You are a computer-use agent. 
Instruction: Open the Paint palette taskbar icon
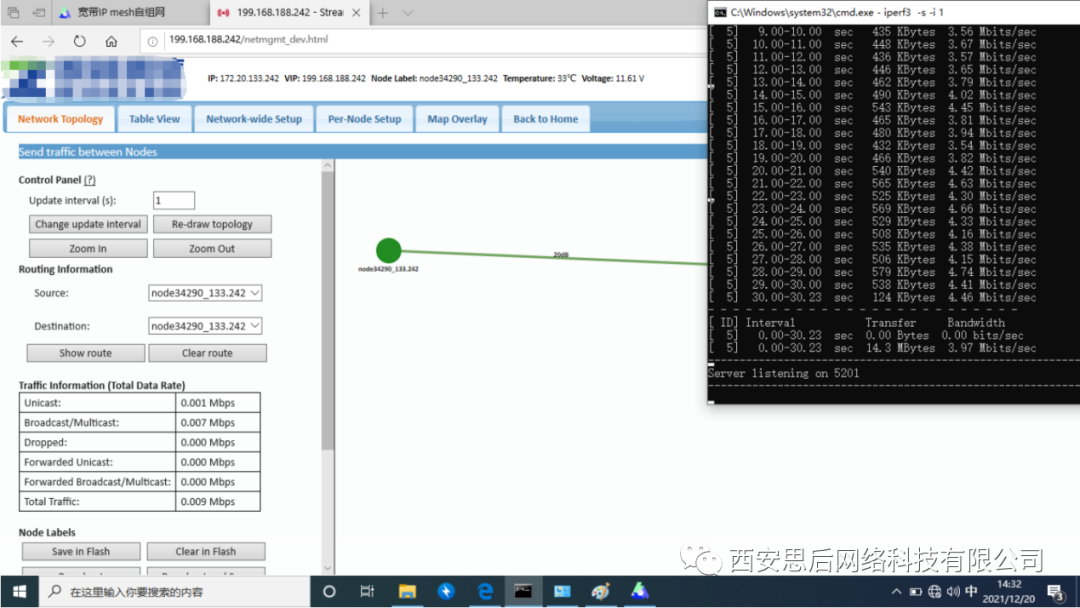pyautogui.click(x=601, y=591)
